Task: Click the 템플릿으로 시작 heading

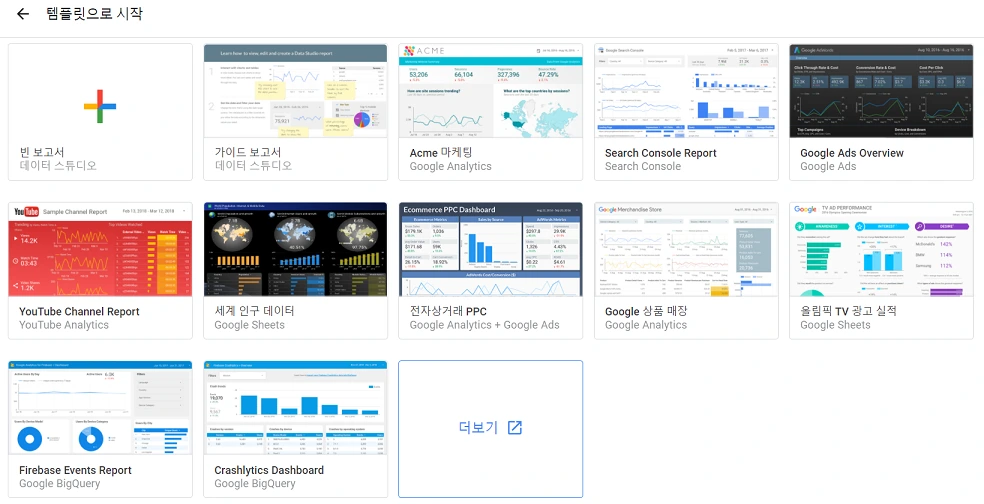Action: tap(94, 13)
